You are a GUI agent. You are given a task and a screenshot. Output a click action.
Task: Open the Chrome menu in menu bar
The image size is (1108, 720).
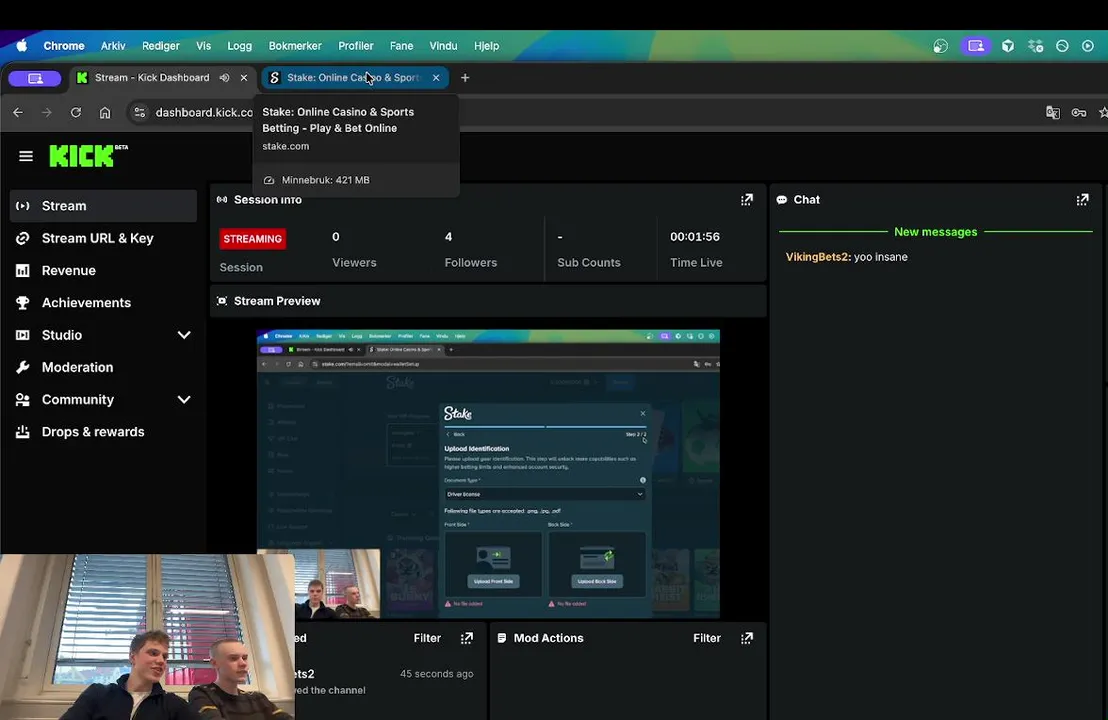64,46
